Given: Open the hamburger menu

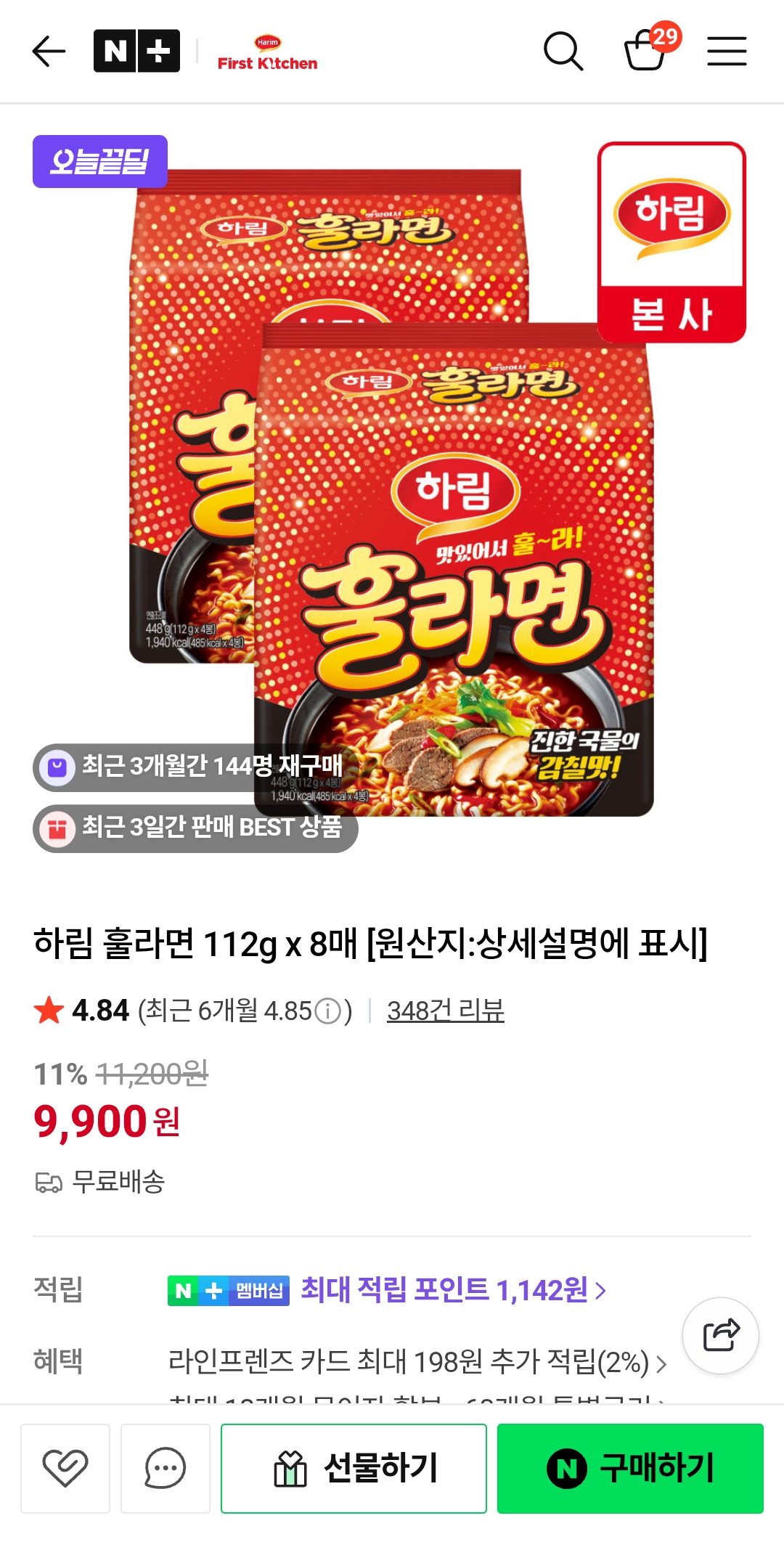Looking at the screenshot, I should pyautogui.click(x=727, y=52).
